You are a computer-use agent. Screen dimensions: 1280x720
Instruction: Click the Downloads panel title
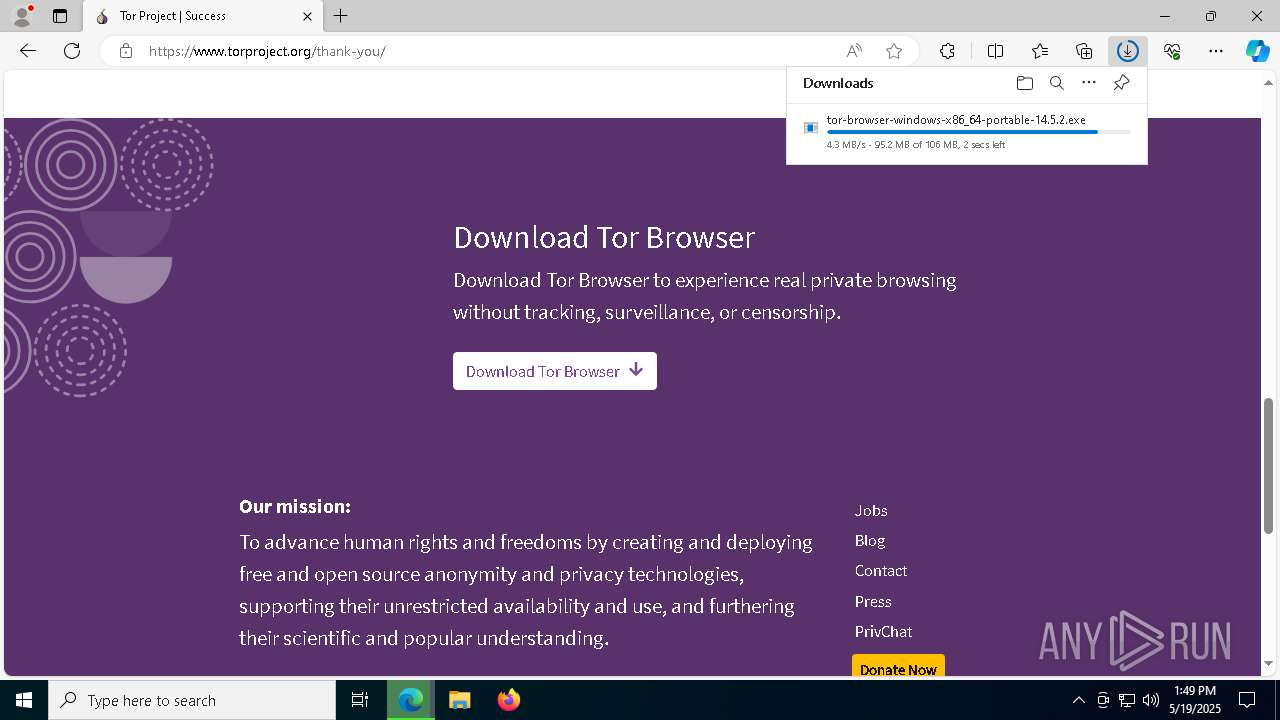point(838,83)
